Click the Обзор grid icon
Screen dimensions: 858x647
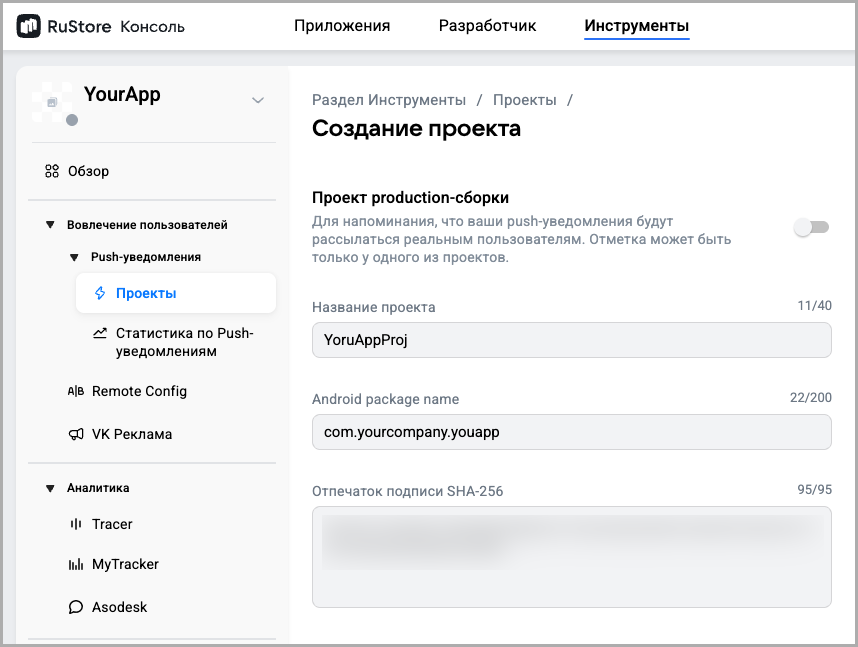click(52, 171)
